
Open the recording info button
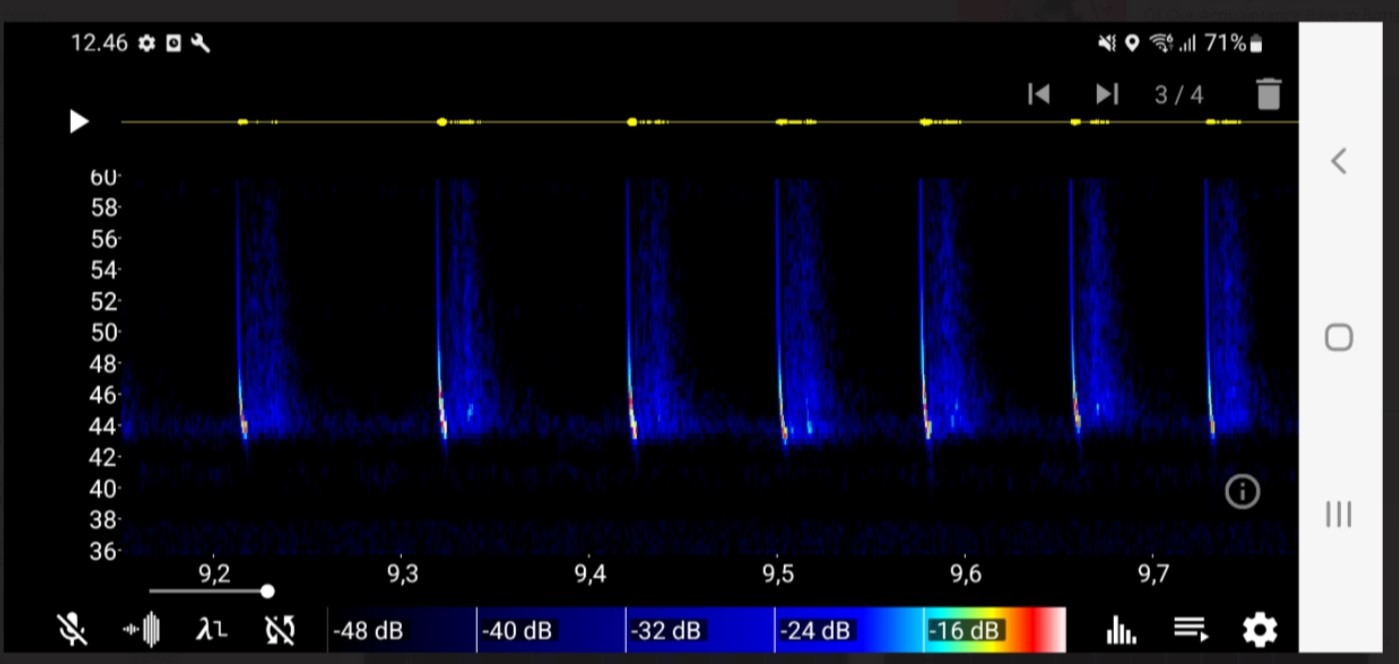(1242, 491)
